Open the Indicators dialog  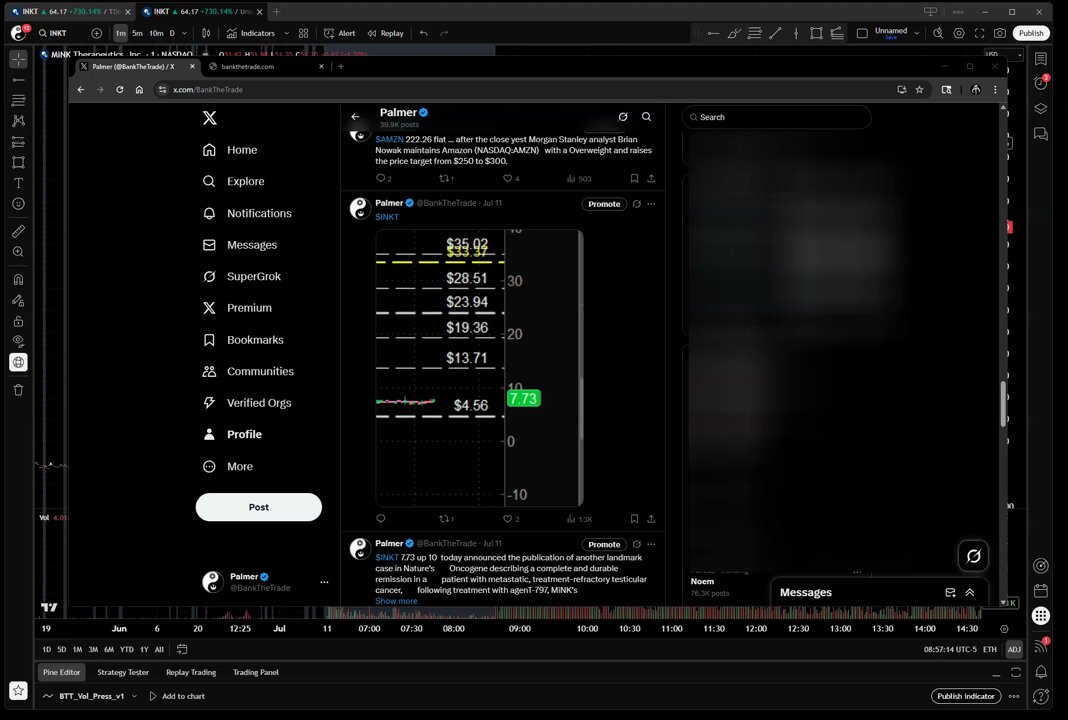tap(251, 33)
